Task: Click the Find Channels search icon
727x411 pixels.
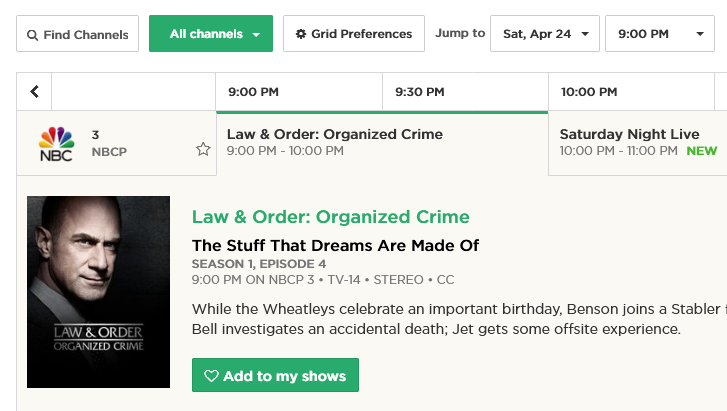Action: click(33, 35)
